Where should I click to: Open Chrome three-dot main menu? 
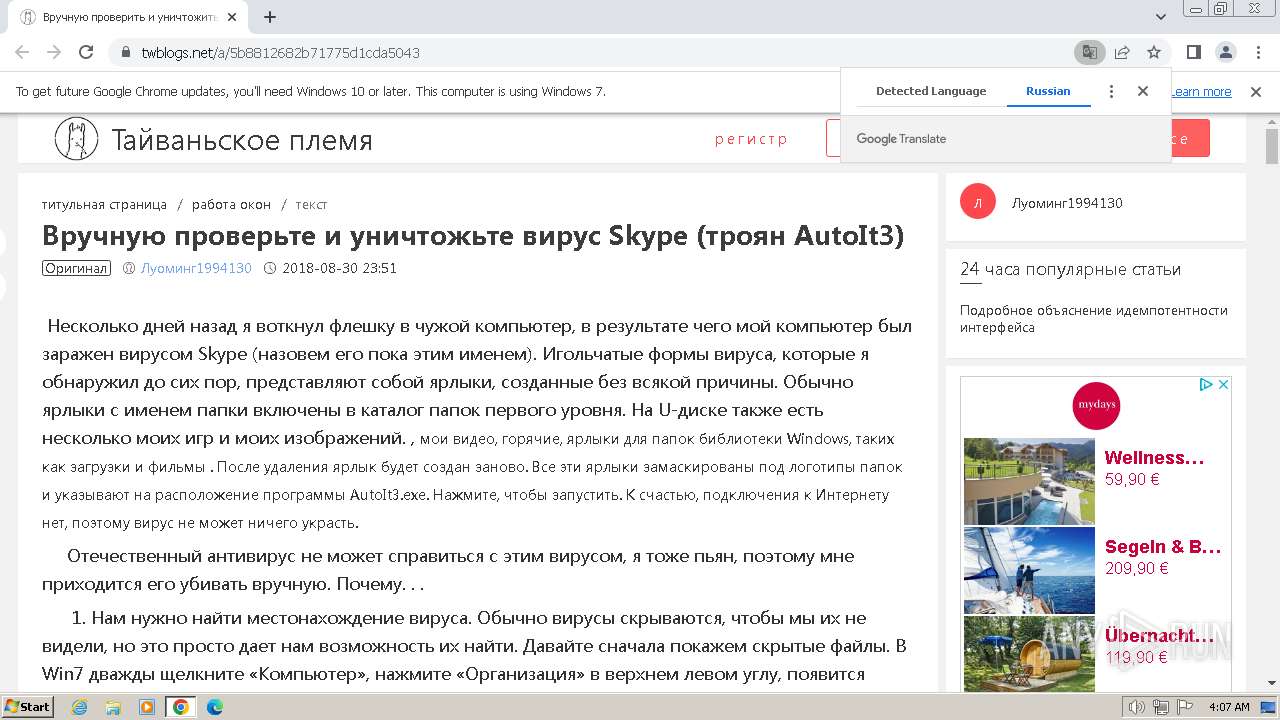[1257, 52]
